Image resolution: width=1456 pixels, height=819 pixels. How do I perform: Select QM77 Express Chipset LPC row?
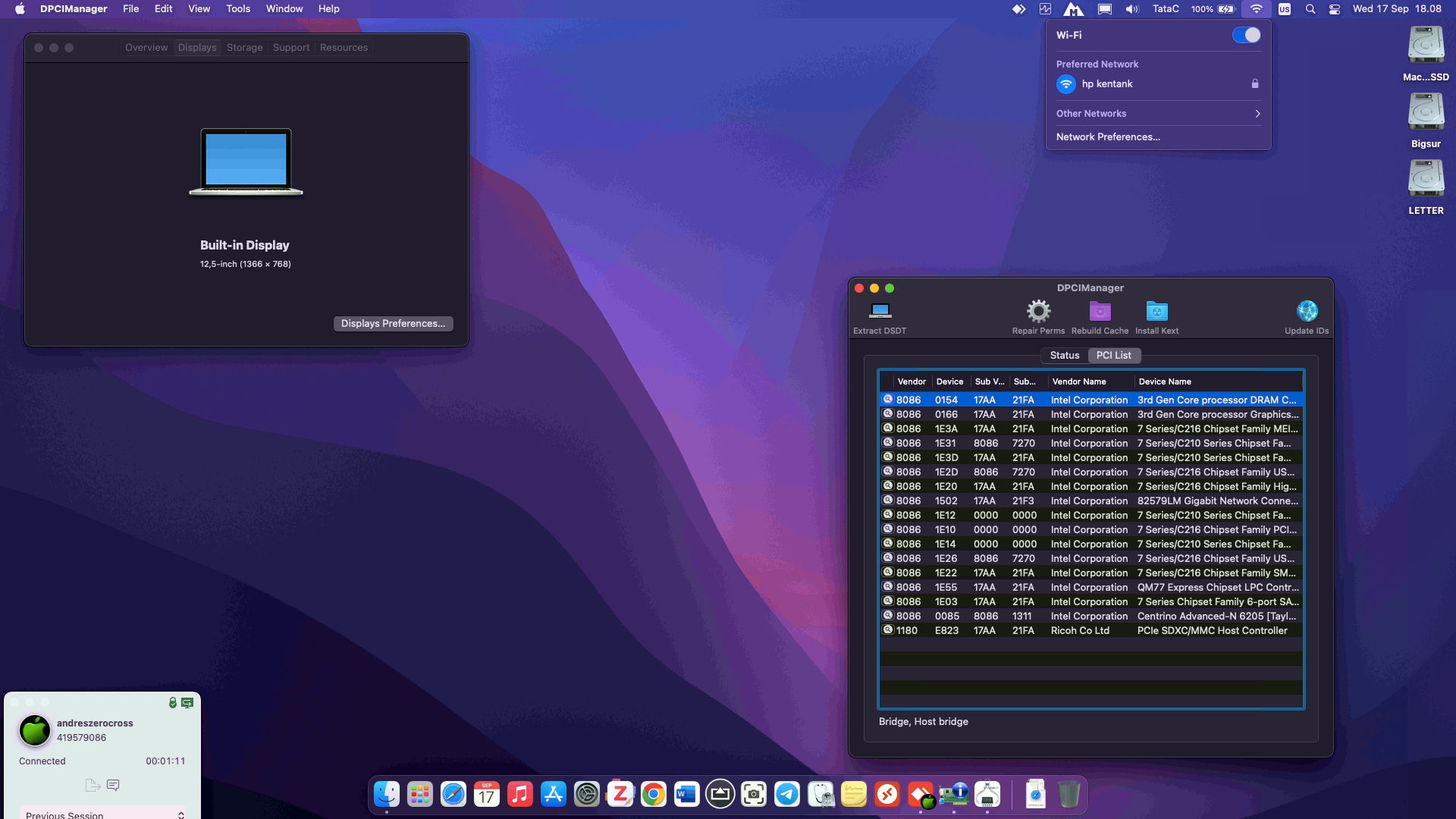point(1091,588)
